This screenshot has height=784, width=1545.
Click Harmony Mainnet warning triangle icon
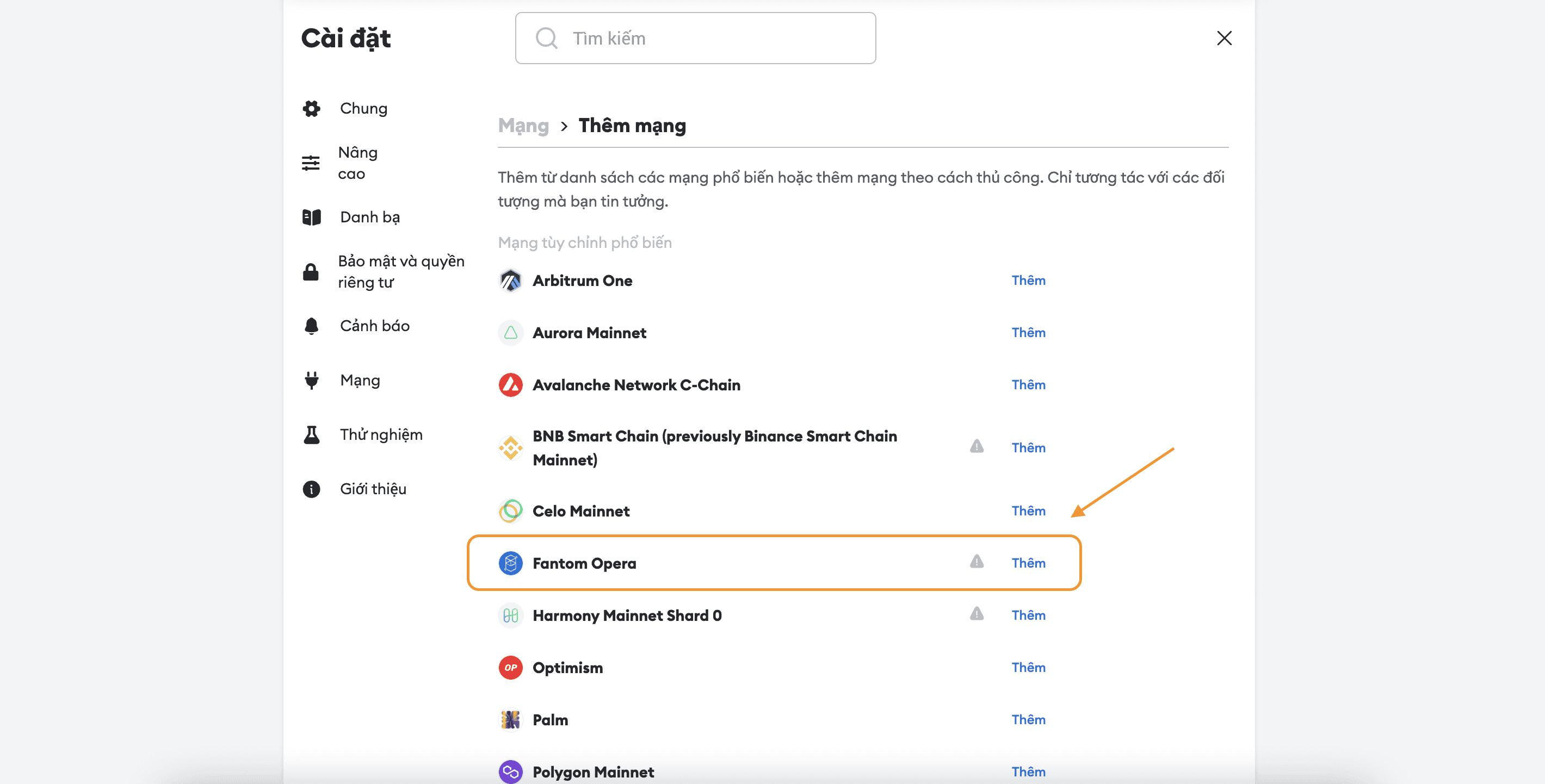pos(977,614)
